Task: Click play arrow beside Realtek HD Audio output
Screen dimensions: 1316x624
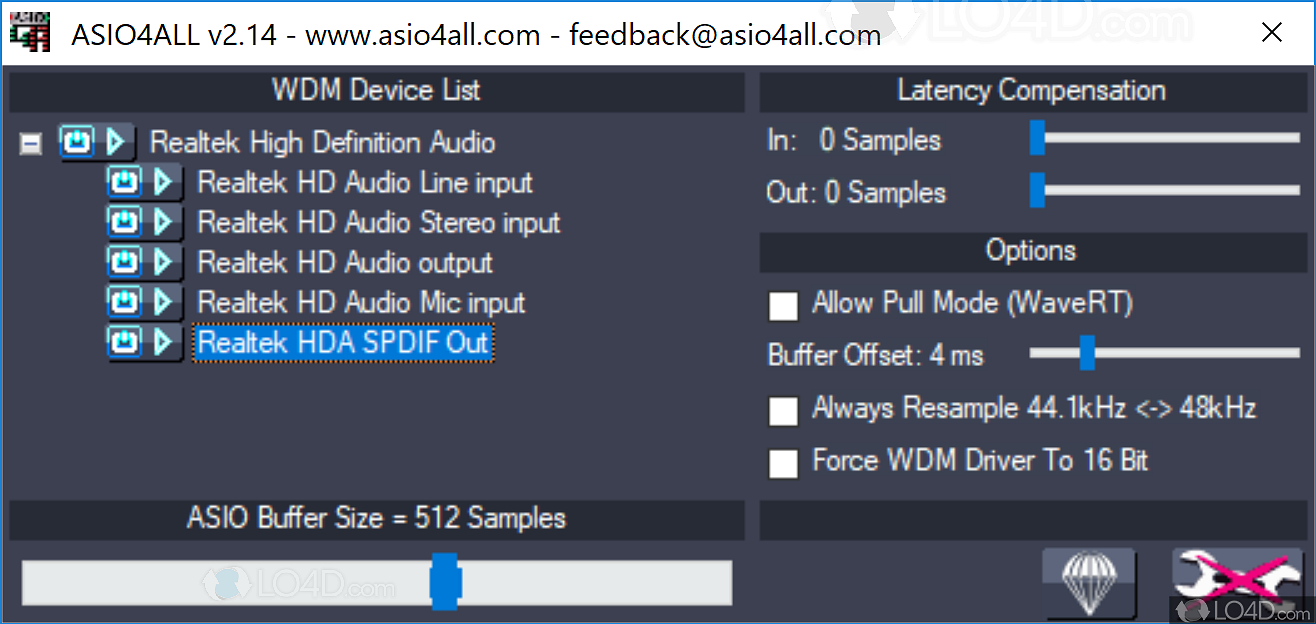Action: click(164, 262)
